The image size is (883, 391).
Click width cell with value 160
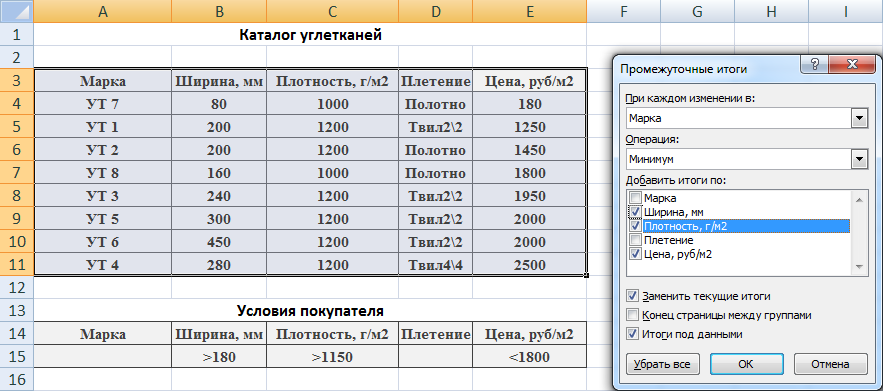(219, 173)
